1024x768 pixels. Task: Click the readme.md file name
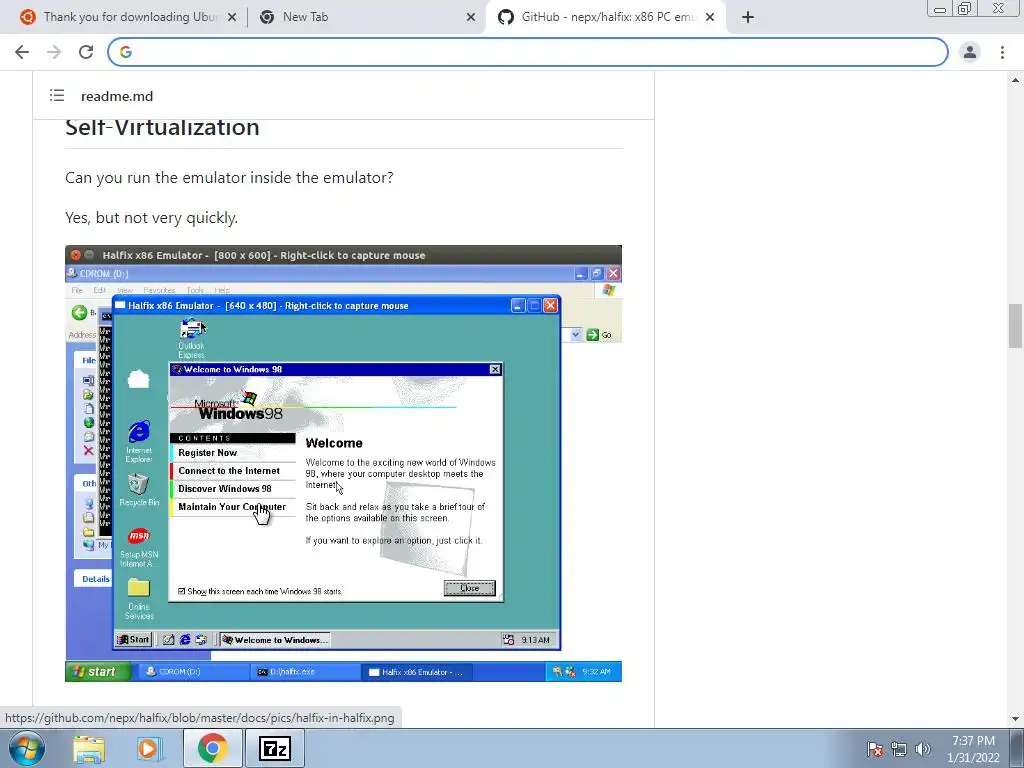coord(117,96)
